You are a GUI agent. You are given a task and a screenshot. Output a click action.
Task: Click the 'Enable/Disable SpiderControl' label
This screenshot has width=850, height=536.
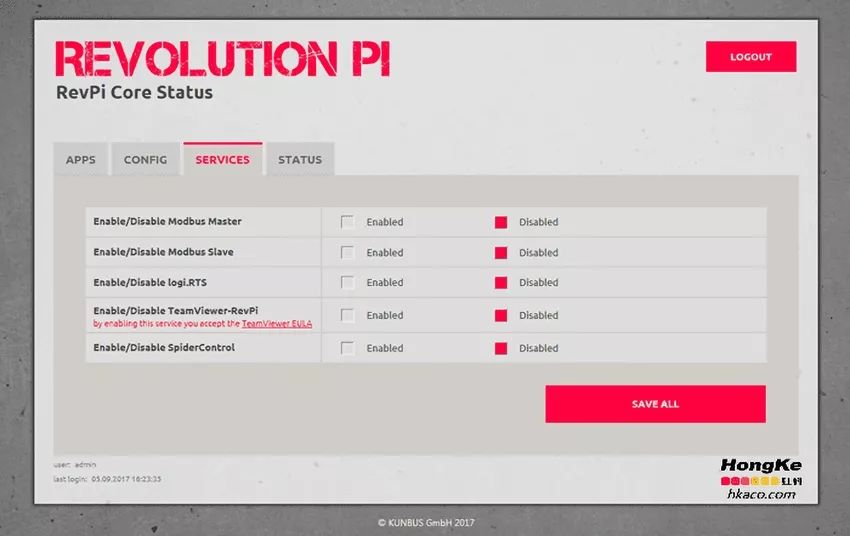pyautogui.click(x=164, y=347)
